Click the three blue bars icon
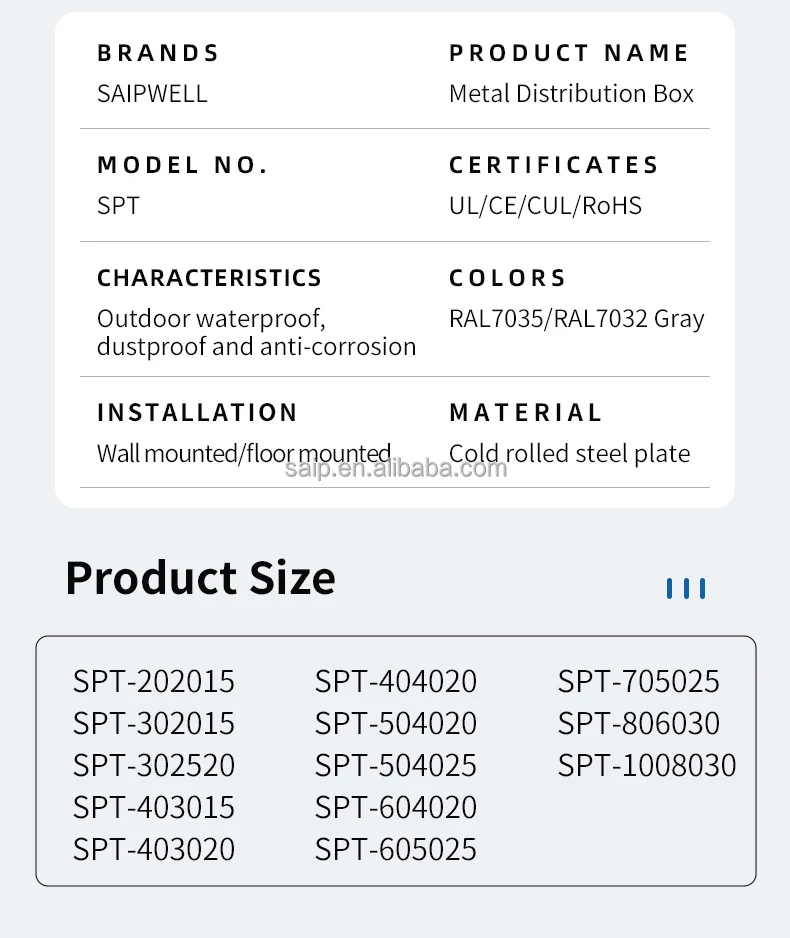The width and height of the screenshot is (790, 938). tap(686, 589)
